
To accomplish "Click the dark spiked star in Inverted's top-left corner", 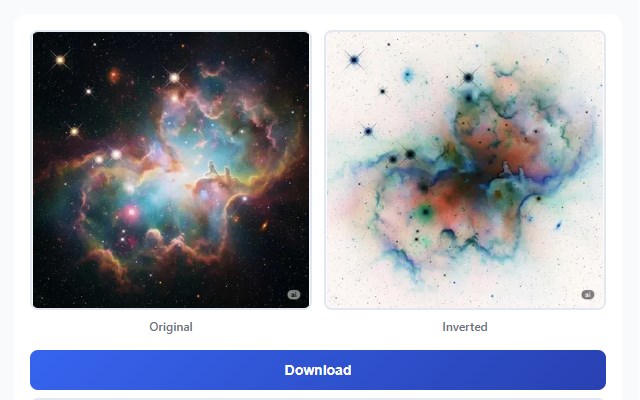I will [x=354, y=60].
